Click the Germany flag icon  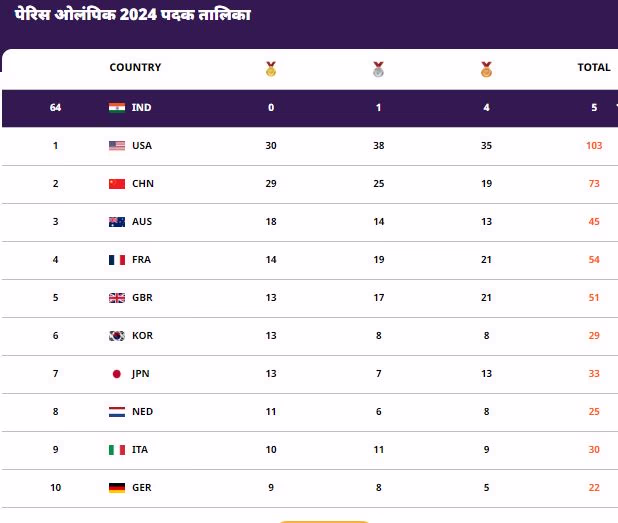(x=116, y=488)
